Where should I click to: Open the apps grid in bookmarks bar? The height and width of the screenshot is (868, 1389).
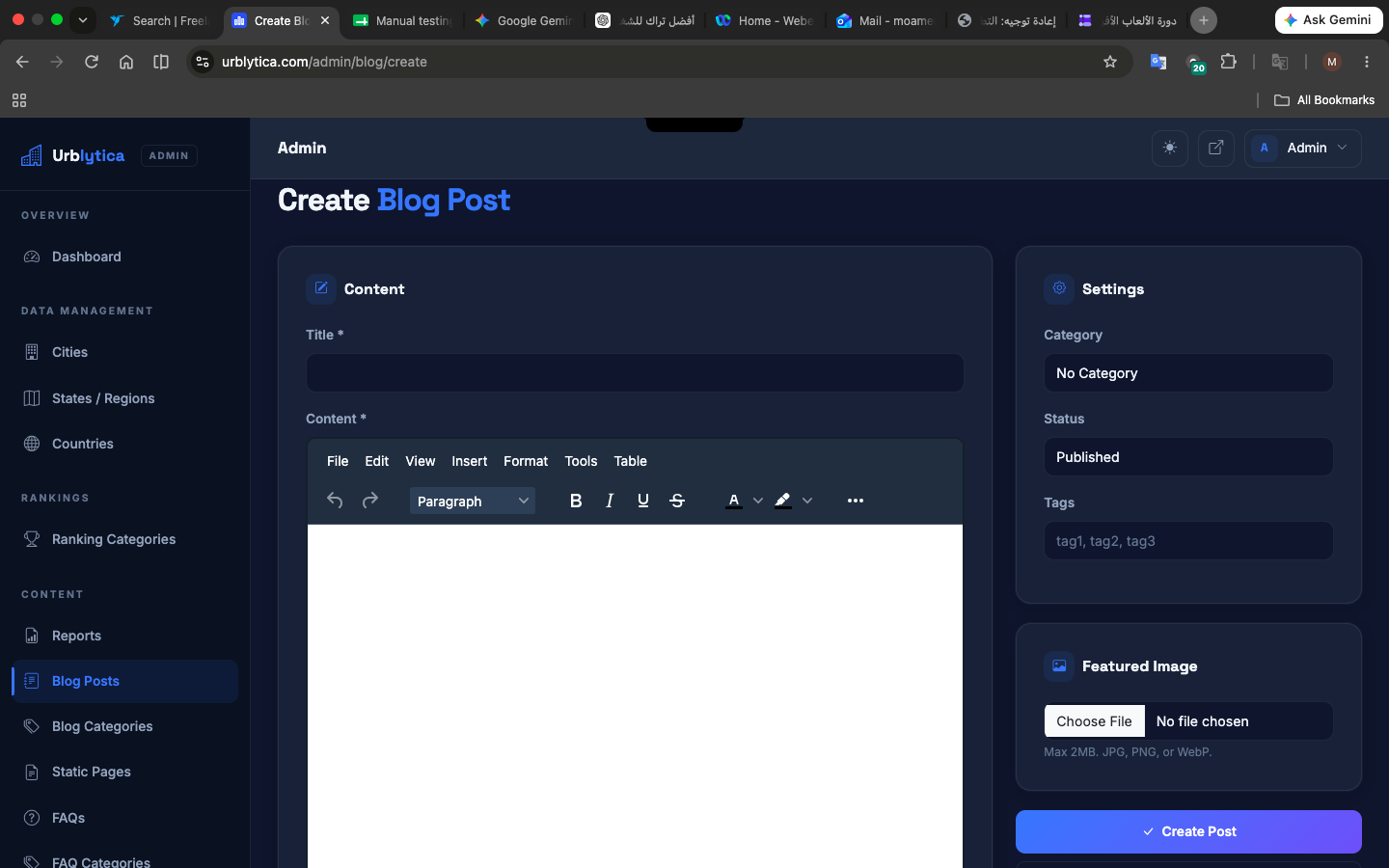pos(19,100)
